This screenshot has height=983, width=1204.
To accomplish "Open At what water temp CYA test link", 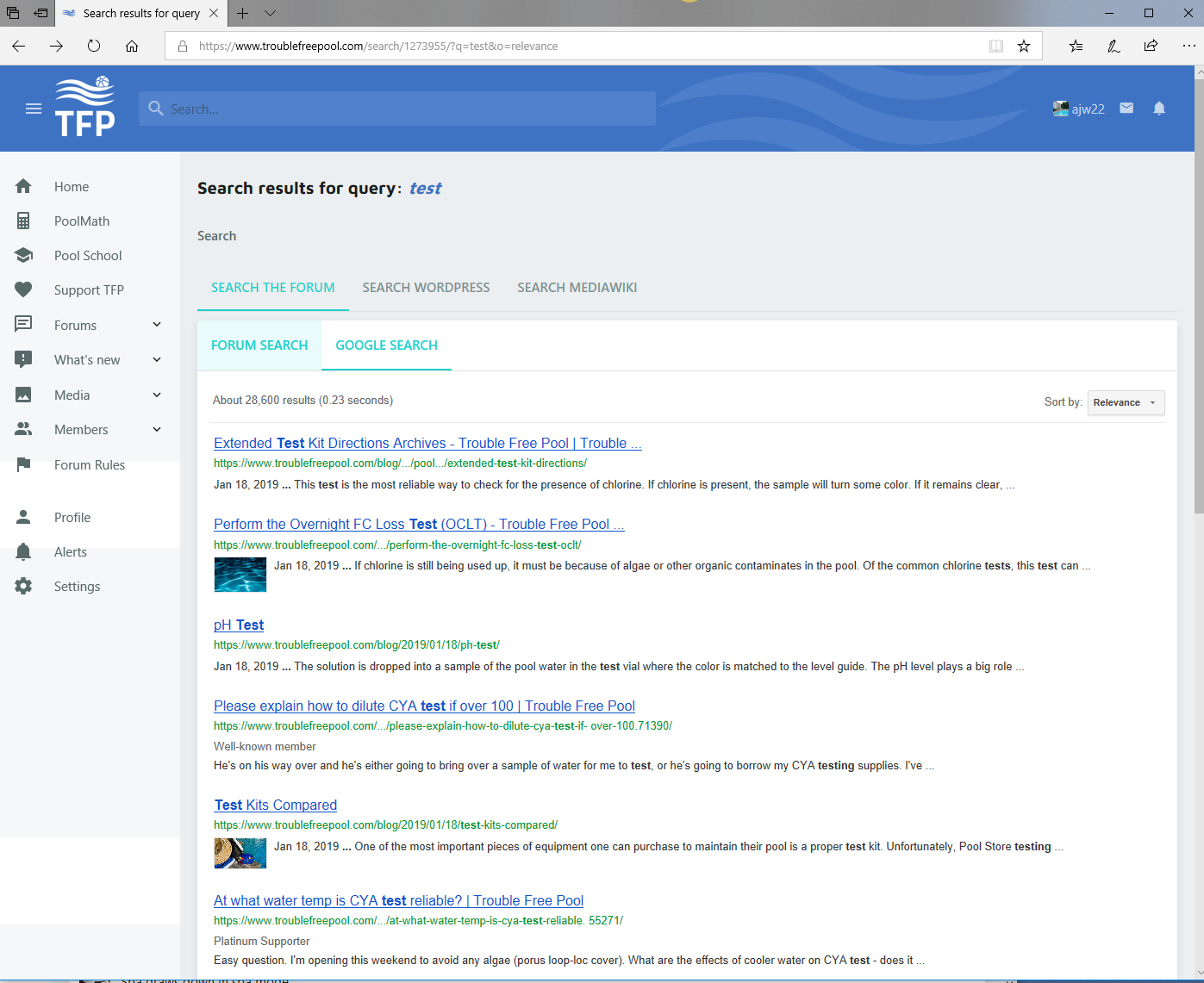I will pyautogui.click(x=398, y=900).
